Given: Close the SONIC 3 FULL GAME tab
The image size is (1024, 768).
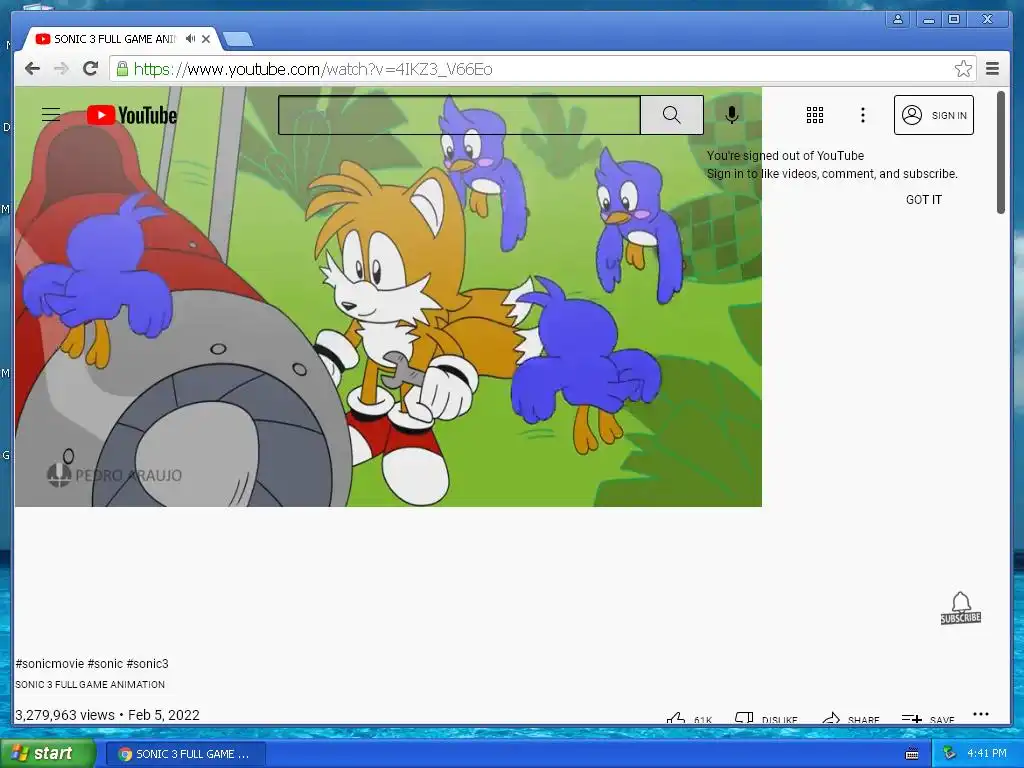Looking at the screenshot, I should pos(206,39).
